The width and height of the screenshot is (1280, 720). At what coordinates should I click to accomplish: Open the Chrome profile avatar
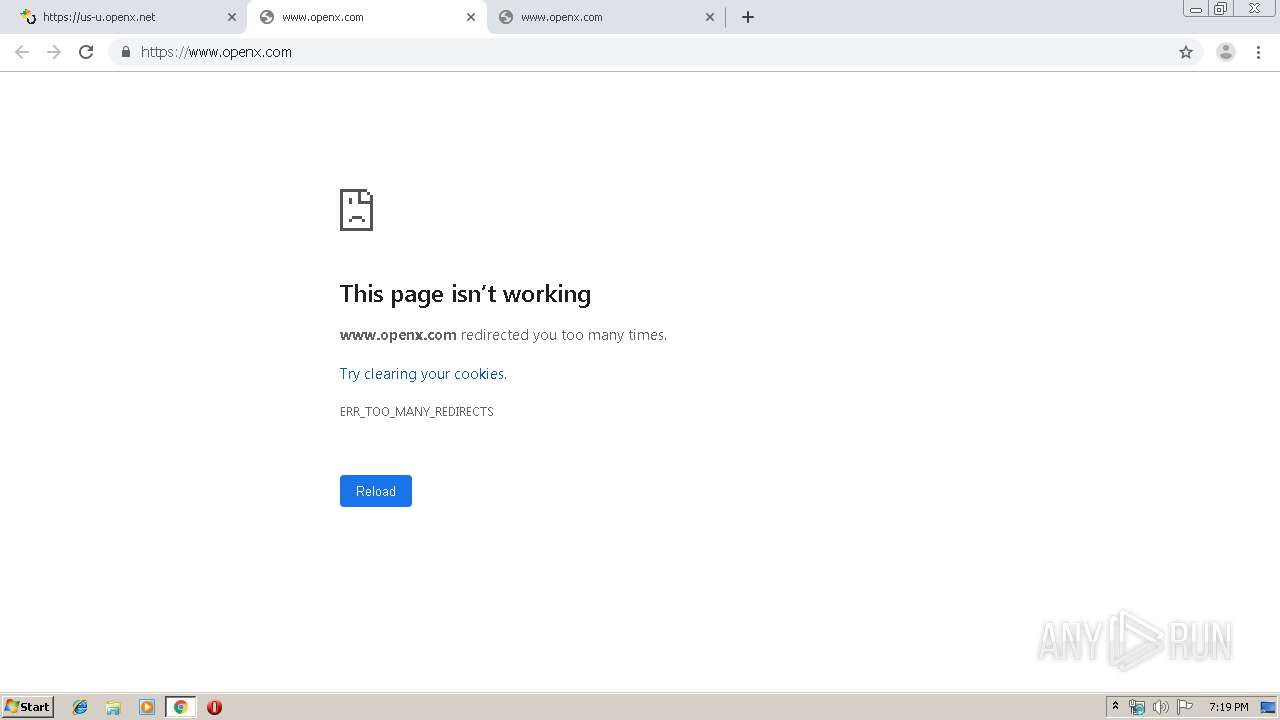pos(1226,52)
